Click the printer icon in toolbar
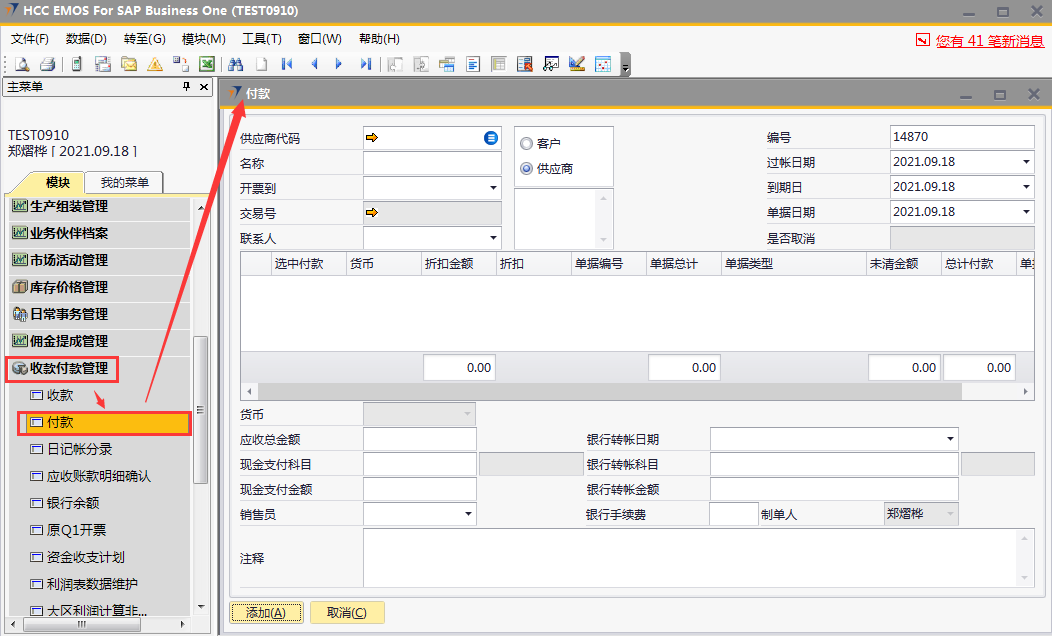The width and height of the screenshot is (1052, 636). [46, 64]
